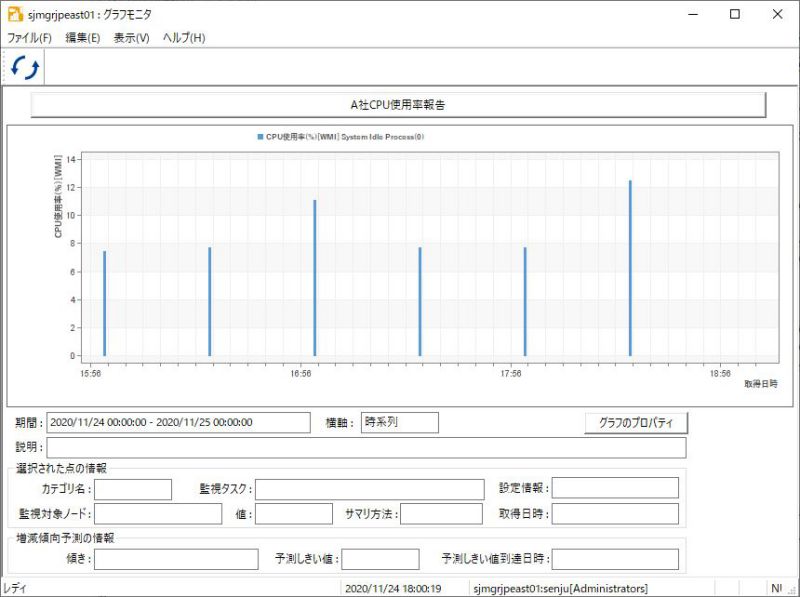This screenshot has width=800, height=597.
Task: Click the app icon in the title bar
Action: (15, 14)
